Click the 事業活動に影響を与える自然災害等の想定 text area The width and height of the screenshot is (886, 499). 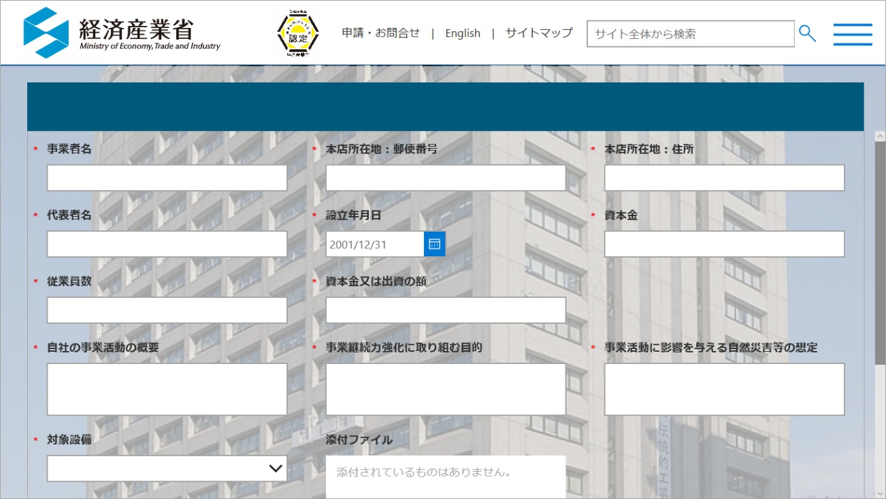point(724,389)
